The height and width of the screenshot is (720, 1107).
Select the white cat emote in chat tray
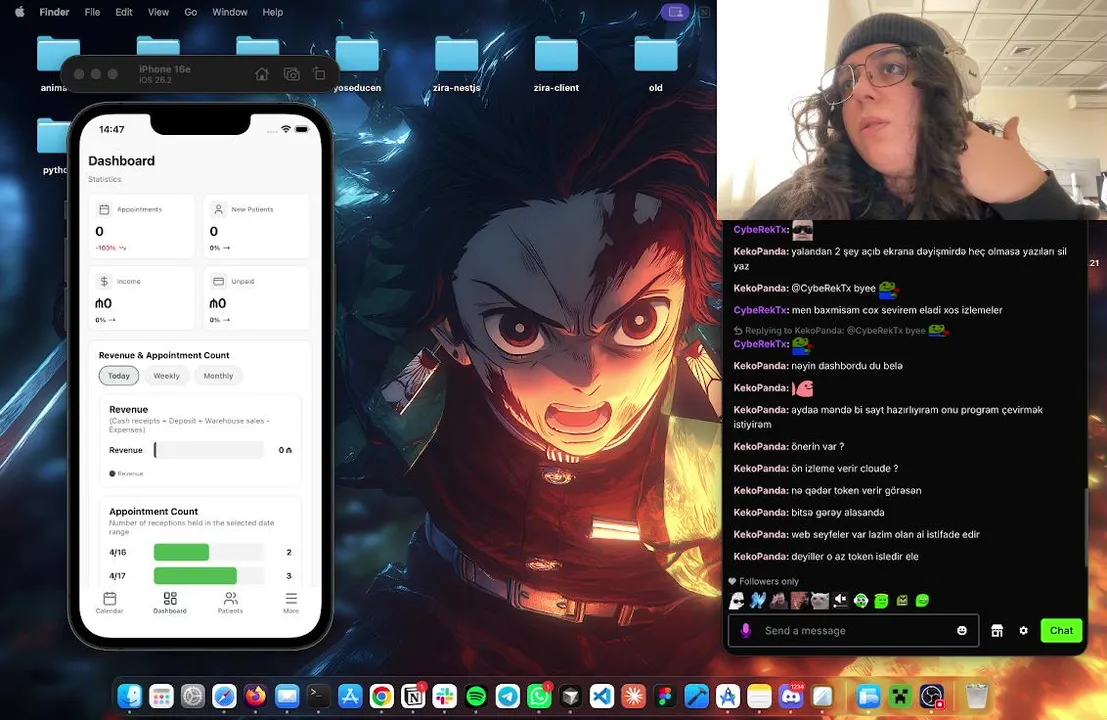(x=819, y=600)
